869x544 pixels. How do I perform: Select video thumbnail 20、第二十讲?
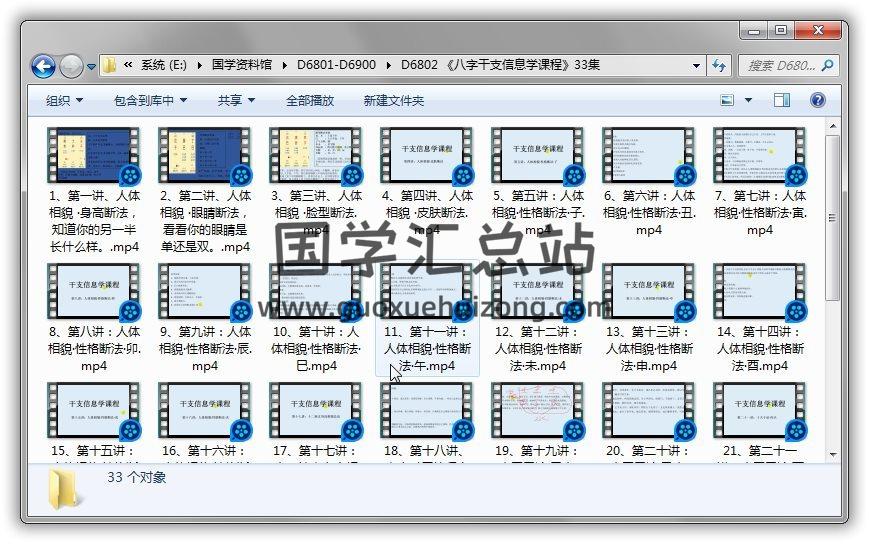tap(648, 410)
